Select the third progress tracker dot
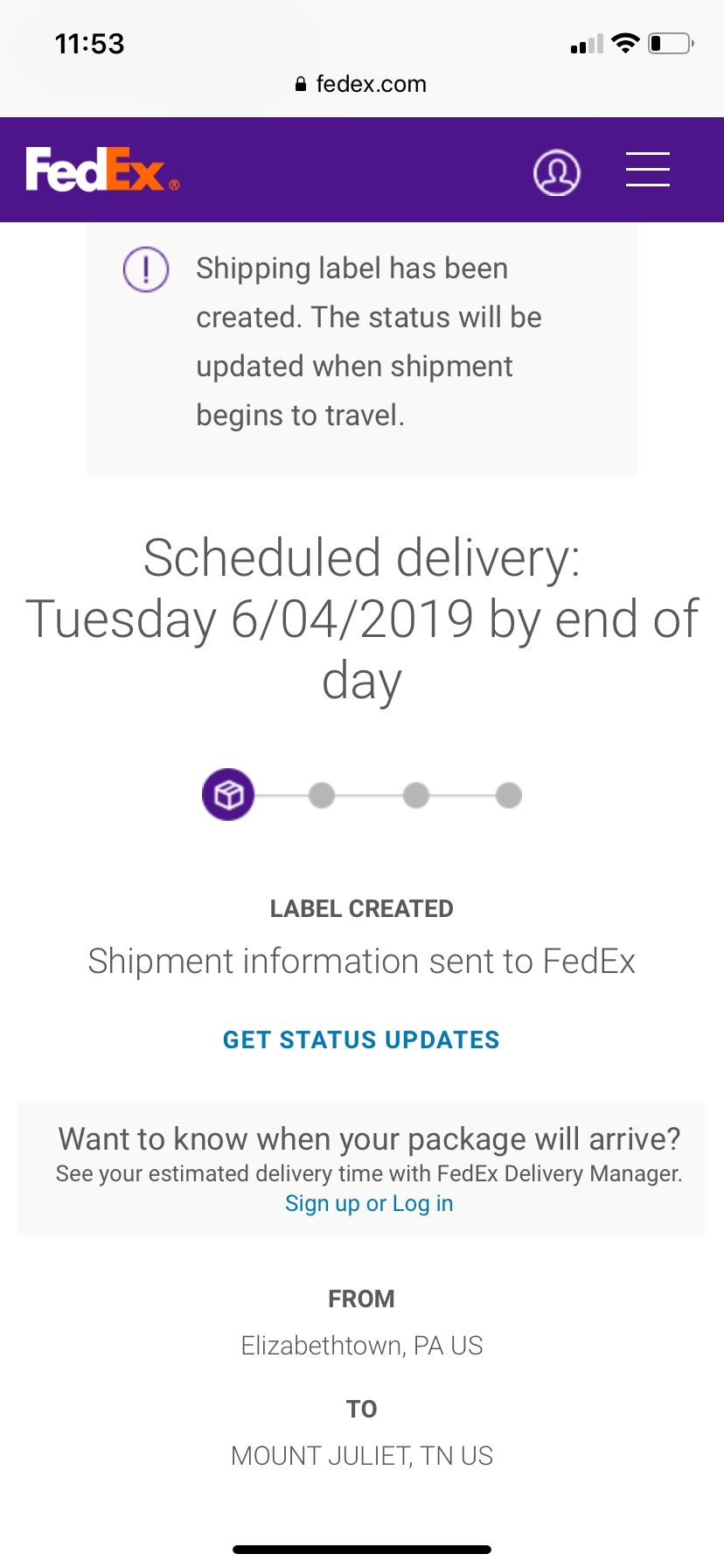Image resolution: width=724 pixels, height=1568 pixels. pyautogui.click(x=416, y=795)
